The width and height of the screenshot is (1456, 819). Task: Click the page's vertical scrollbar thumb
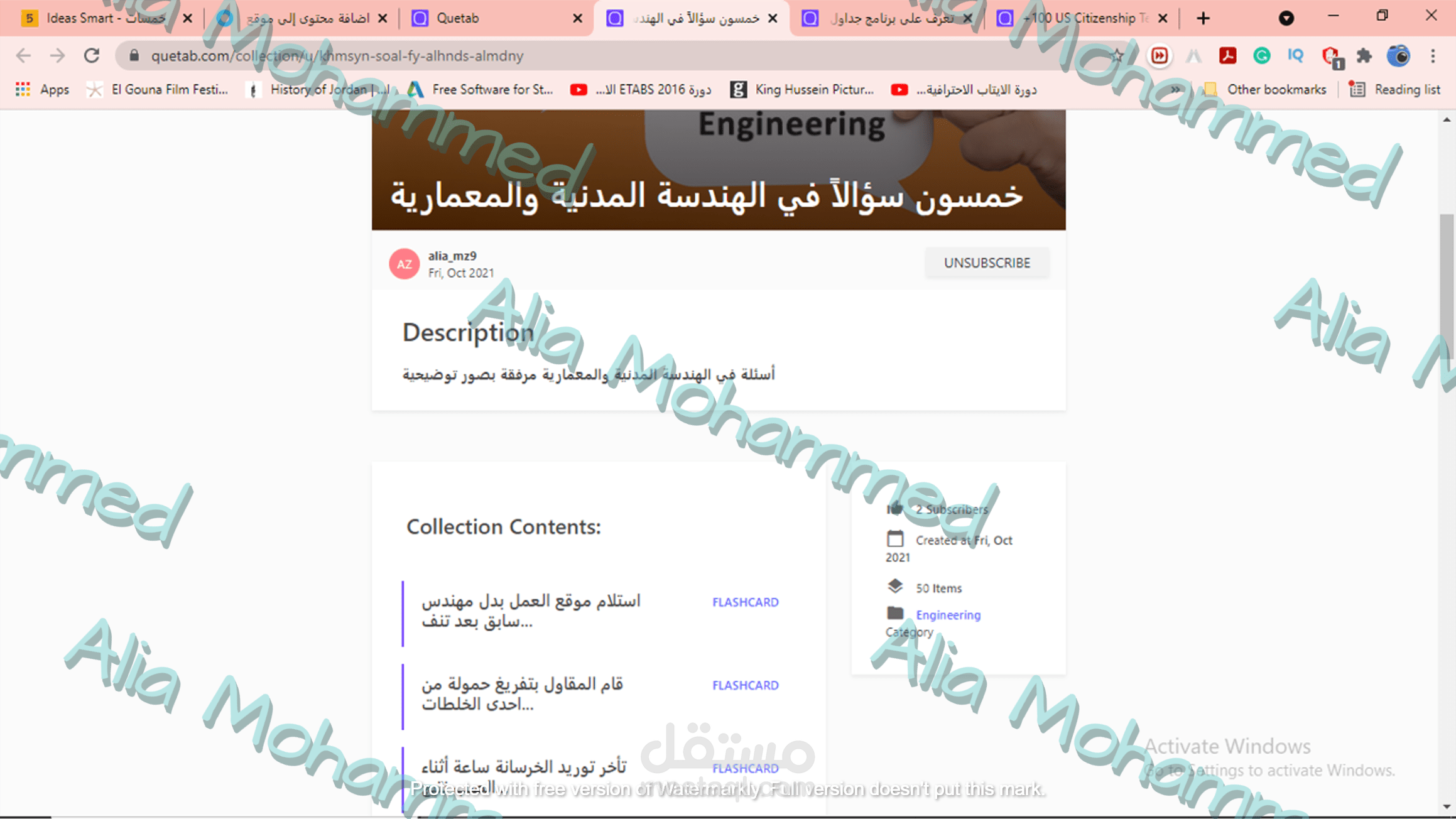click(1446, 286)
